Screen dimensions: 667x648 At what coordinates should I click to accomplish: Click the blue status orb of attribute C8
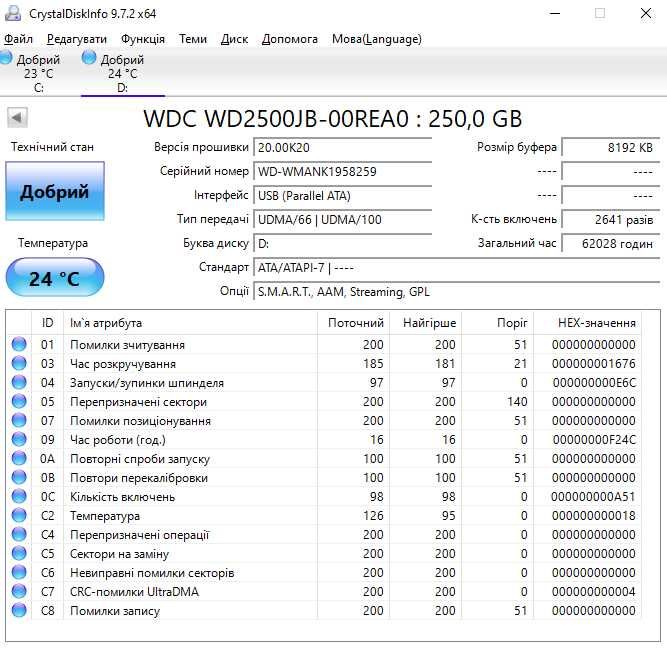19,610
